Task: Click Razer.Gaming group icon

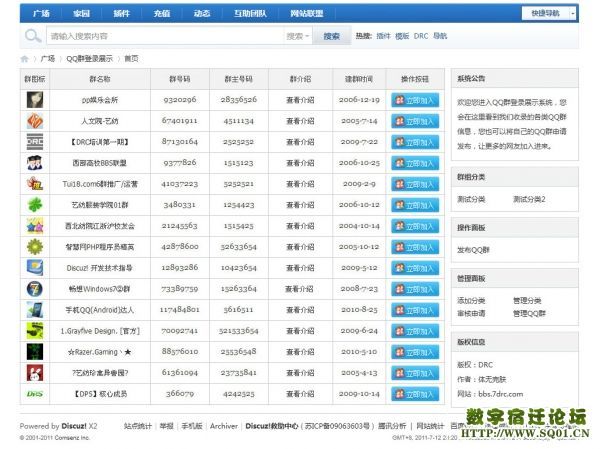Action: tap(35, 352)
